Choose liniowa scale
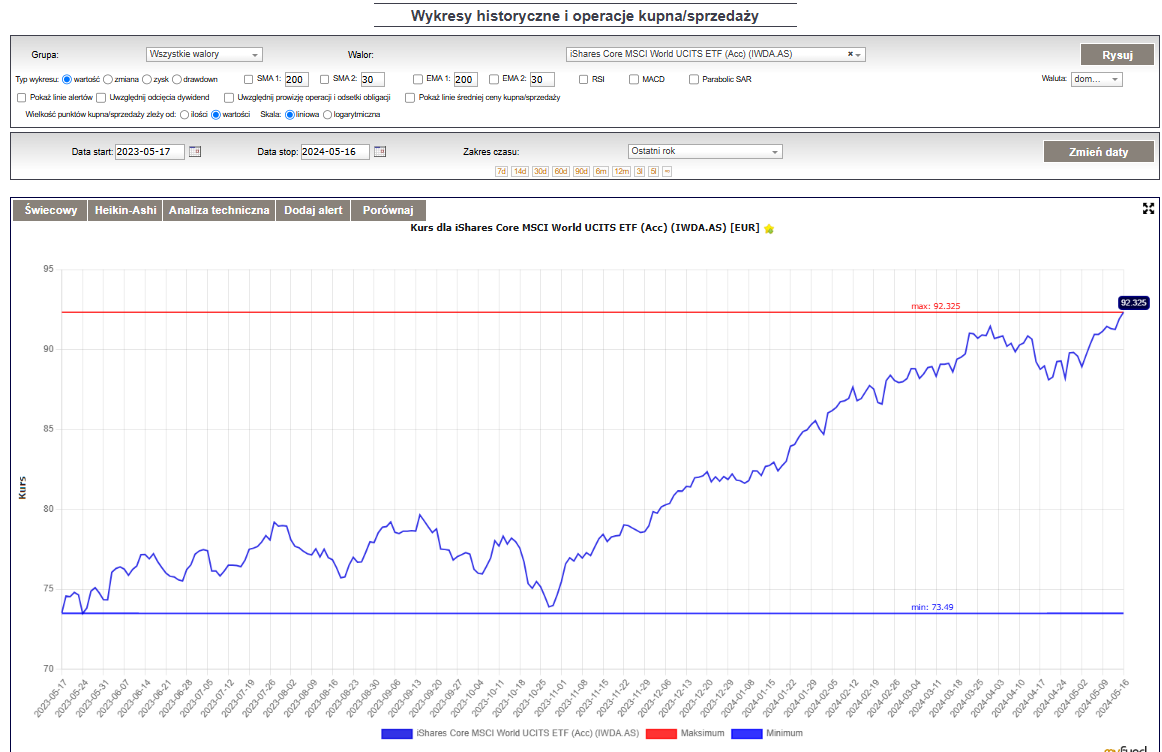 click(x=290, y=115)
